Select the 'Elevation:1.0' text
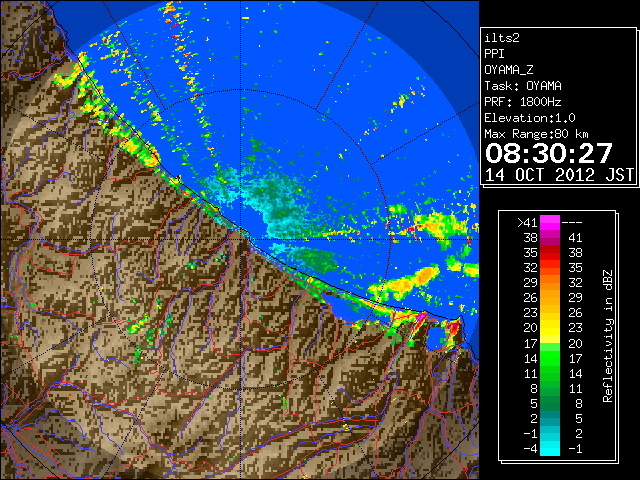Image resolution: width=640 pixels, height=480 pixels. coord(530,118)
